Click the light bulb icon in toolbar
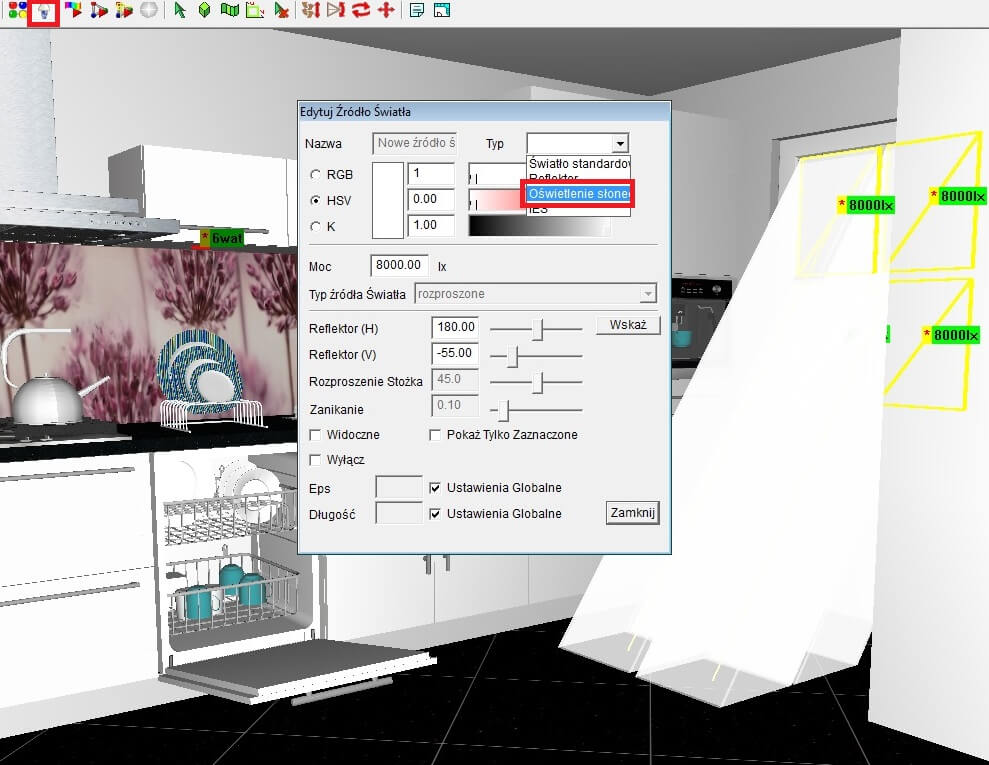The image size is (989, 765). (43, 11)
